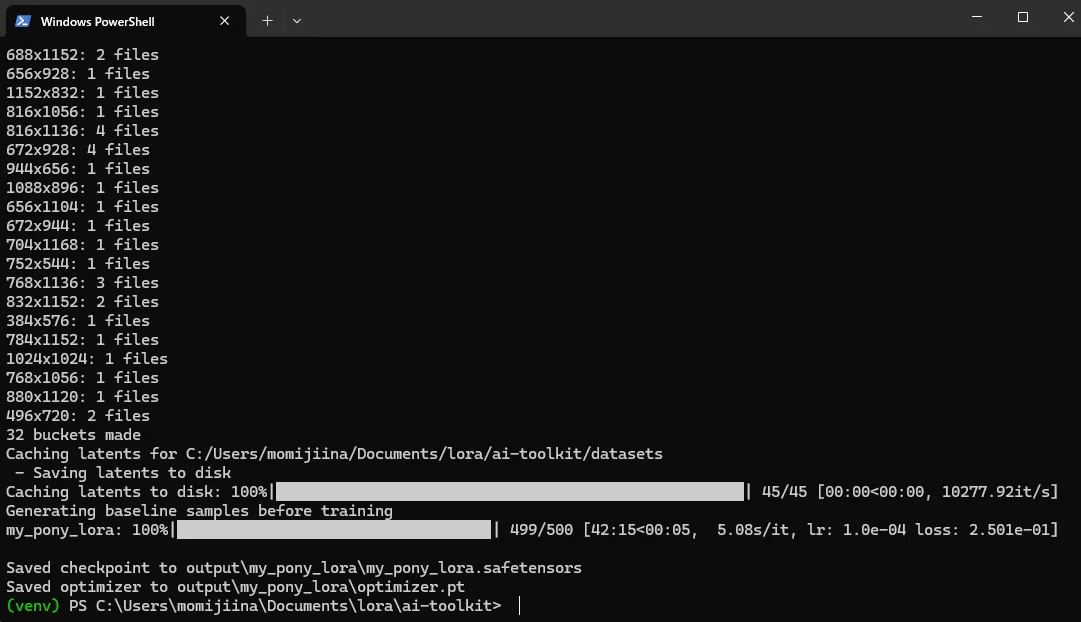The height and width of the screenshot is (622, 1081).
Task: Close the Windows PowerShell tab
Action: pos(225,20)
